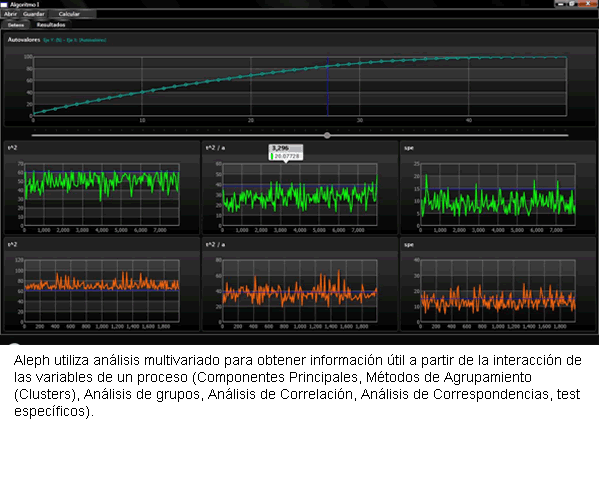
Task: Click the 3,296 data tooltip label
Action: pyautogui.click(x=281, y=147)
